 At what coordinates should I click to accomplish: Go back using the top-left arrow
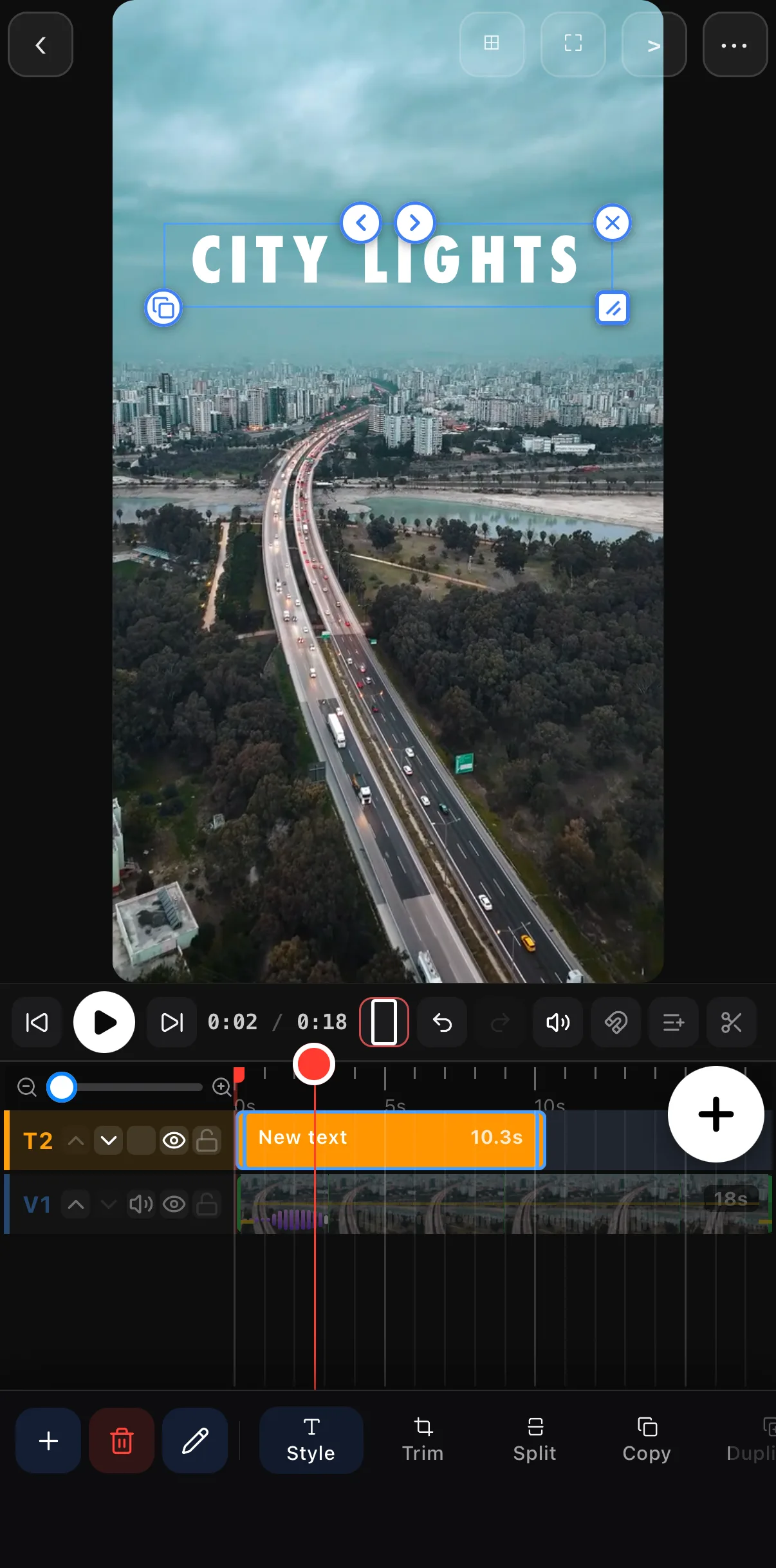[x=41, y=45]
